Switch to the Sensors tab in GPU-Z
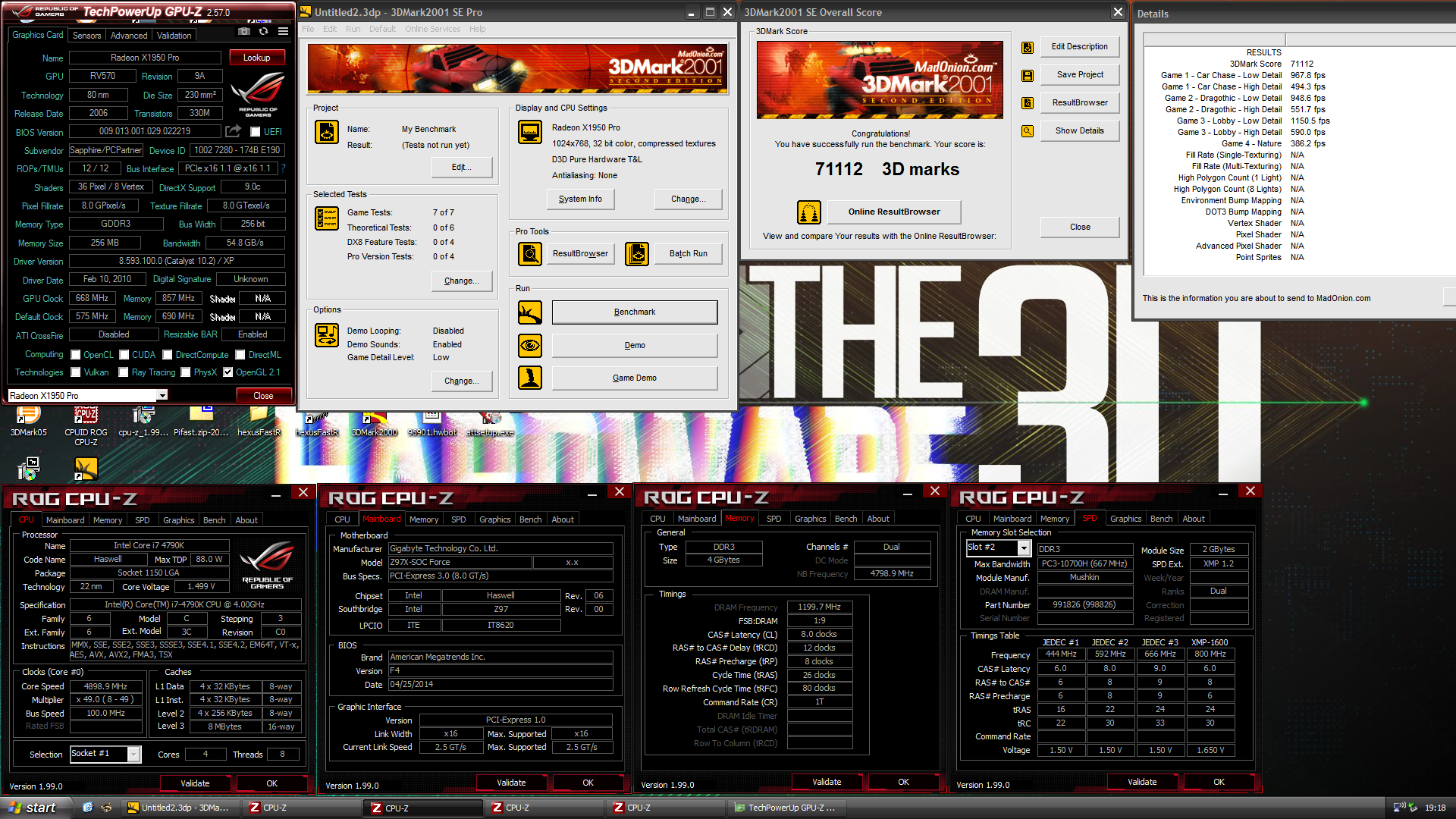Image resolution: width=1456 pixels, height=819 pixels. tap(86, 36)
